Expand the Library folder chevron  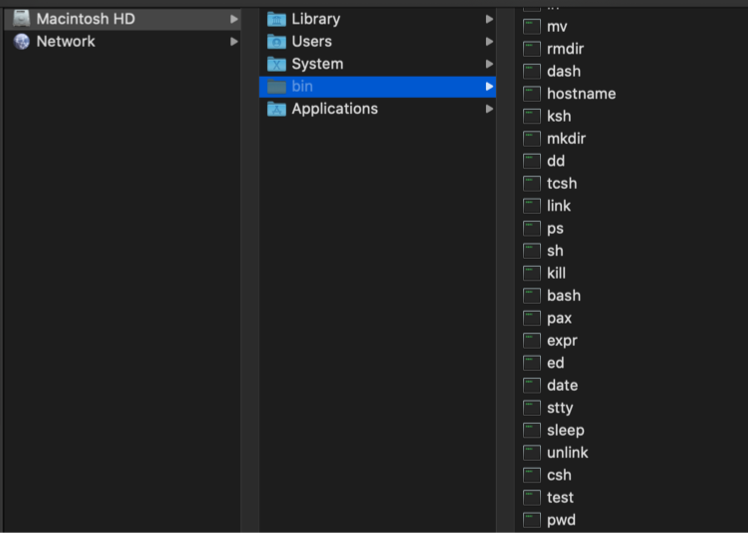[490, 19]
